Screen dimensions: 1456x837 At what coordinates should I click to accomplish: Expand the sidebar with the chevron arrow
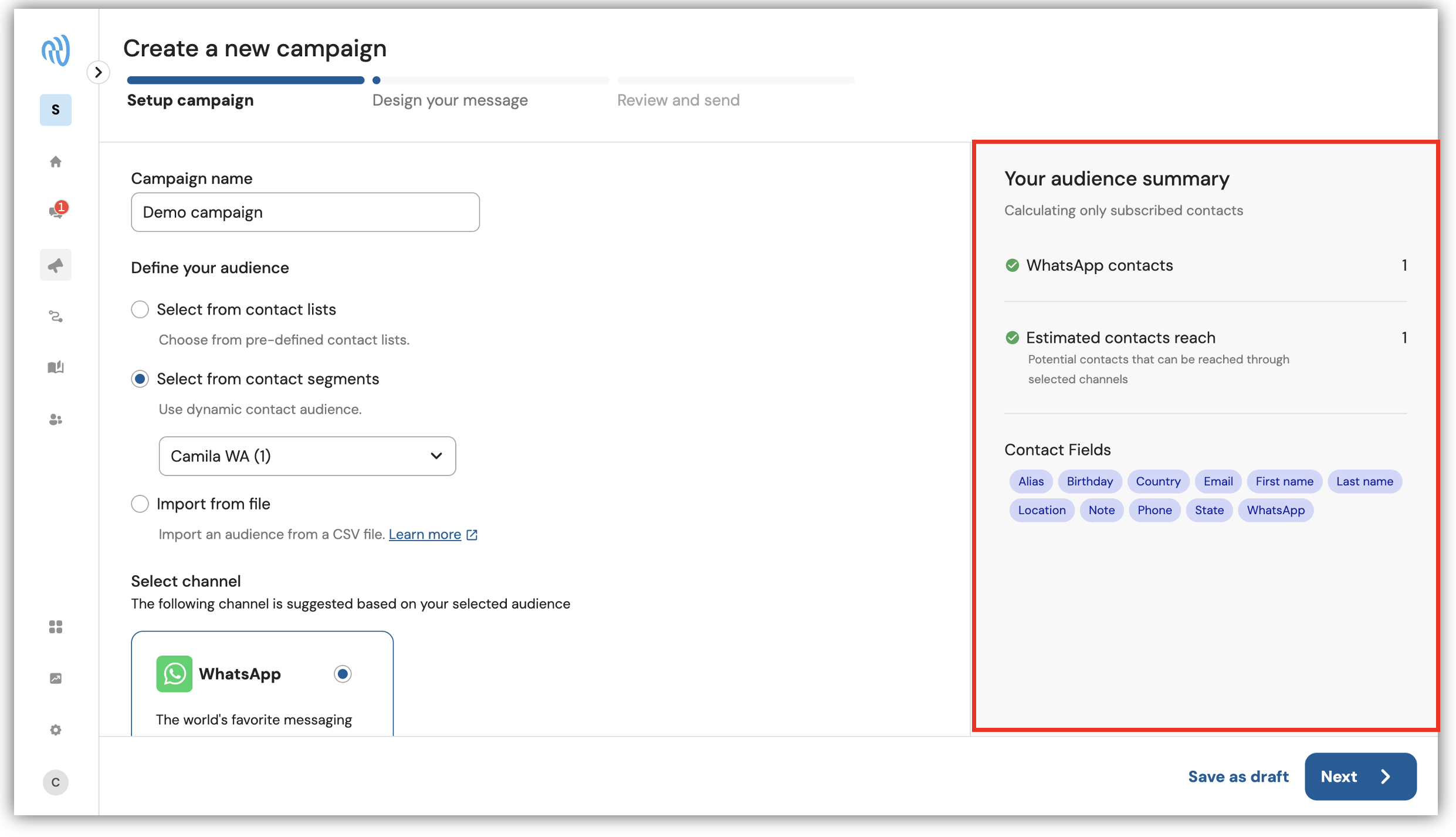(x=99, y=72)
